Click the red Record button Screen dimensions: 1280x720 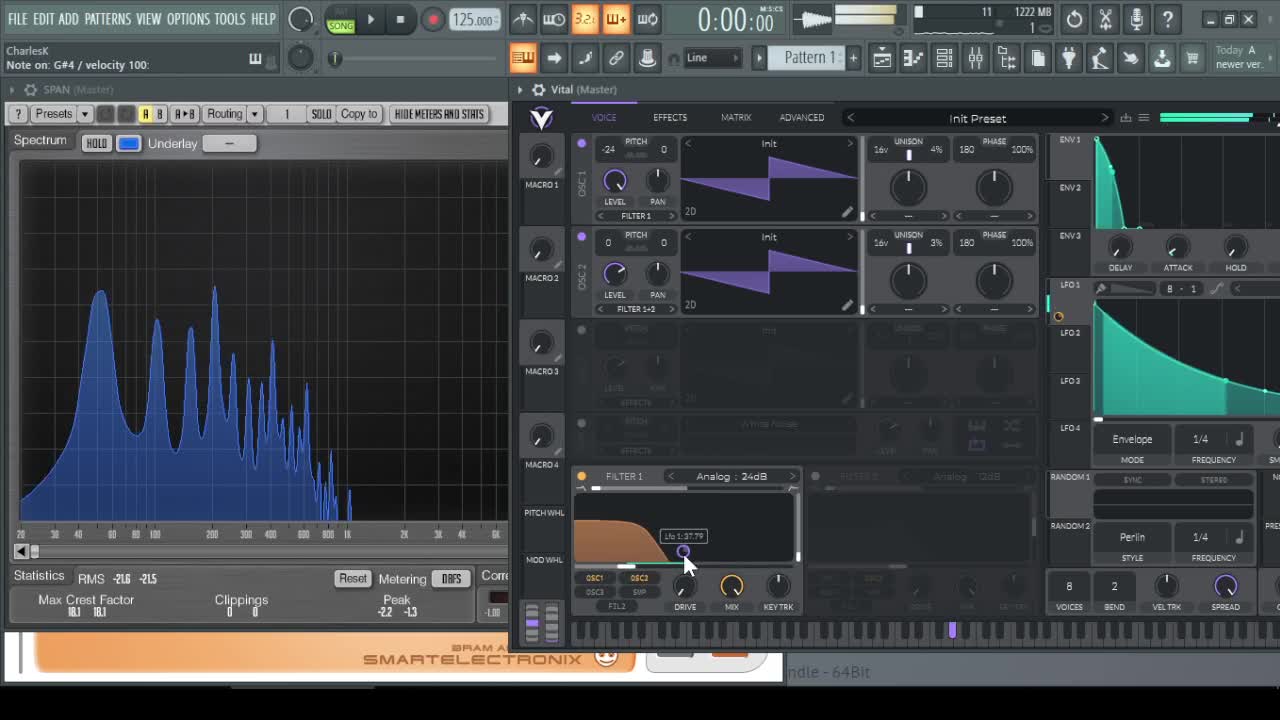[x=433, y=19]
